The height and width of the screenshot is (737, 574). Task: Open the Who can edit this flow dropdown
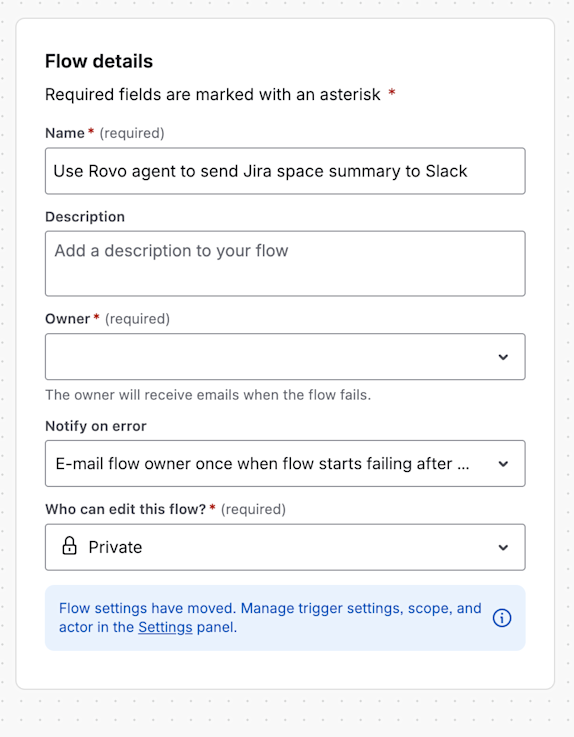tap(285, 547)
